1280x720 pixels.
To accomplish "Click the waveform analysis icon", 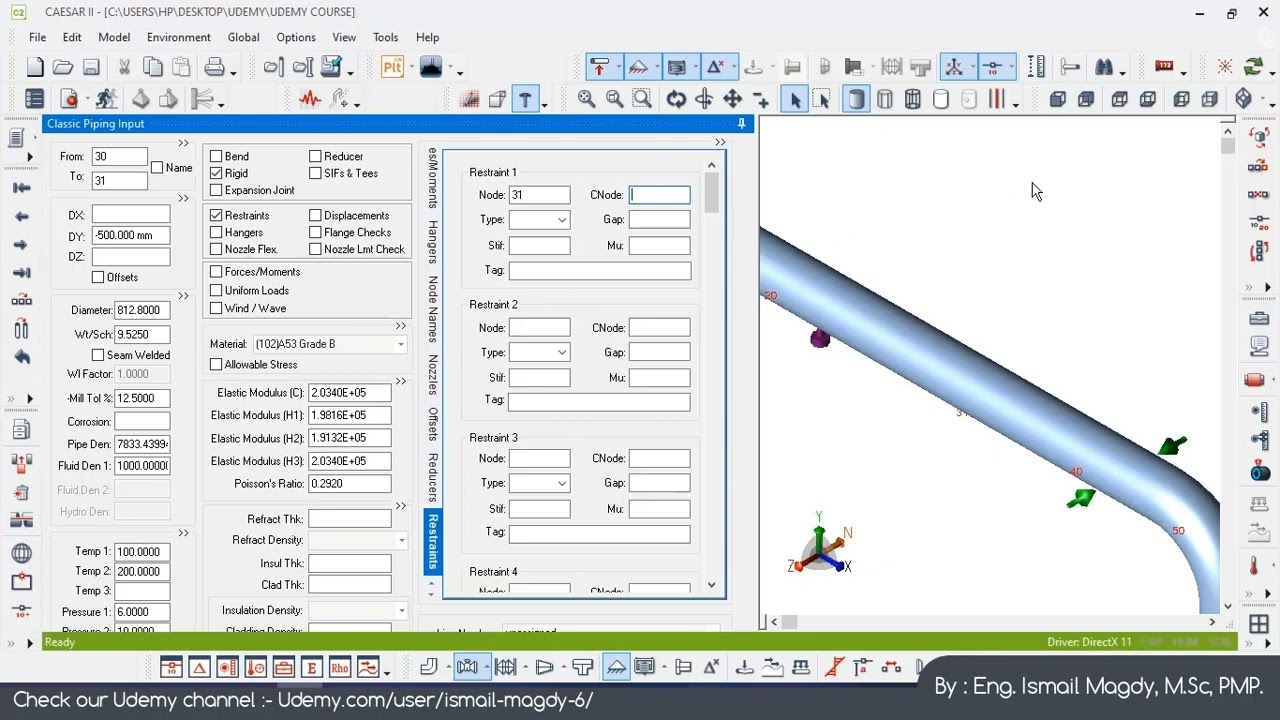I will [310, 99].
